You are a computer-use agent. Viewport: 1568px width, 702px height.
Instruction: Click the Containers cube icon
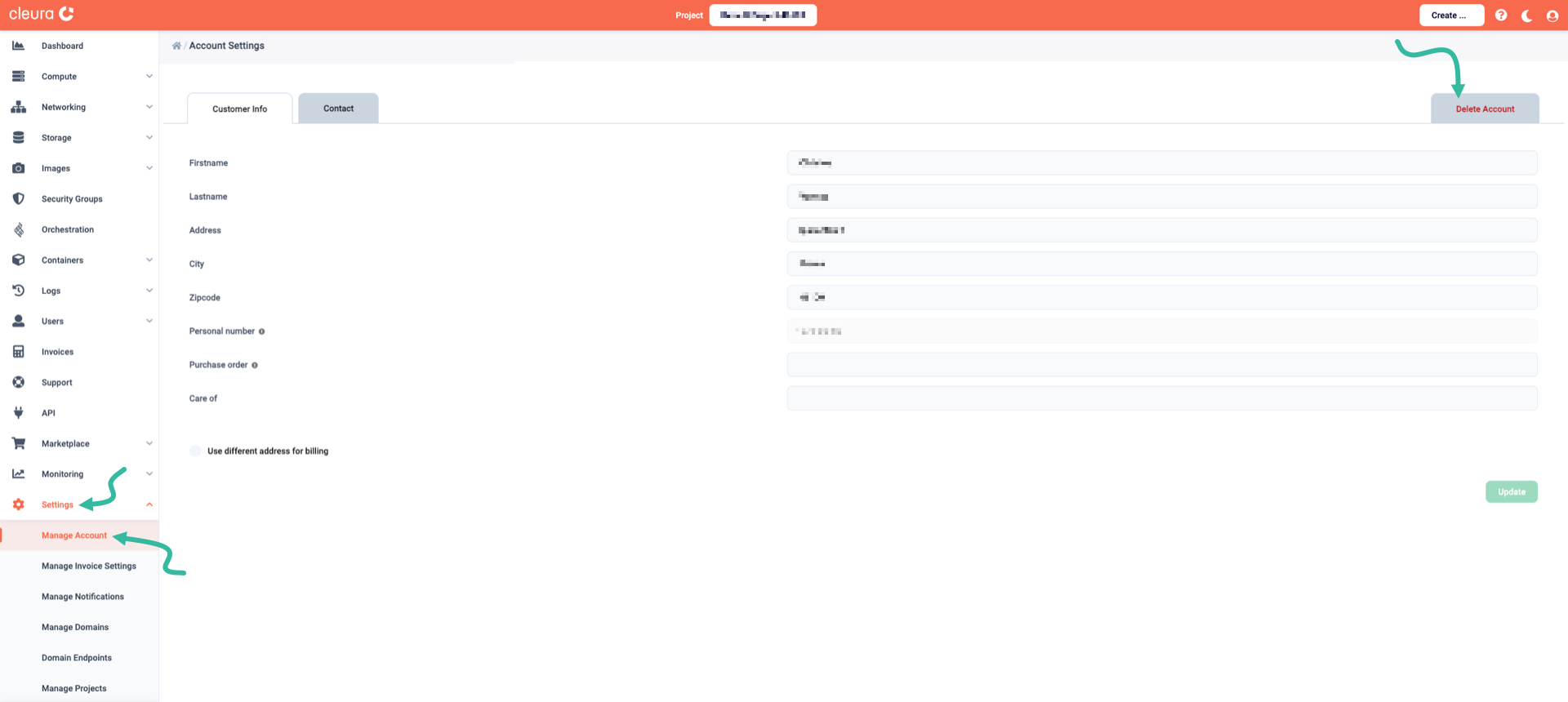pyautogui.click(x=18, y=260)
